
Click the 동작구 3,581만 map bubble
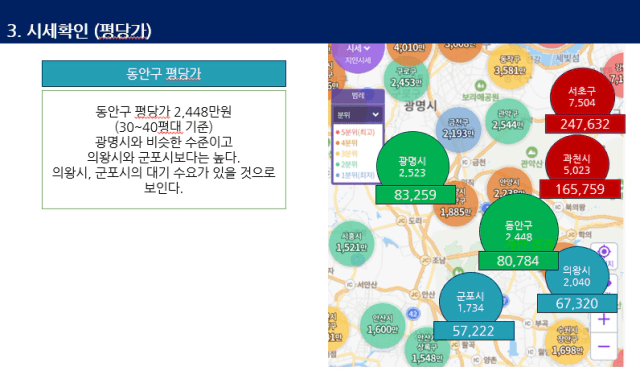click(x=510, y=67)
